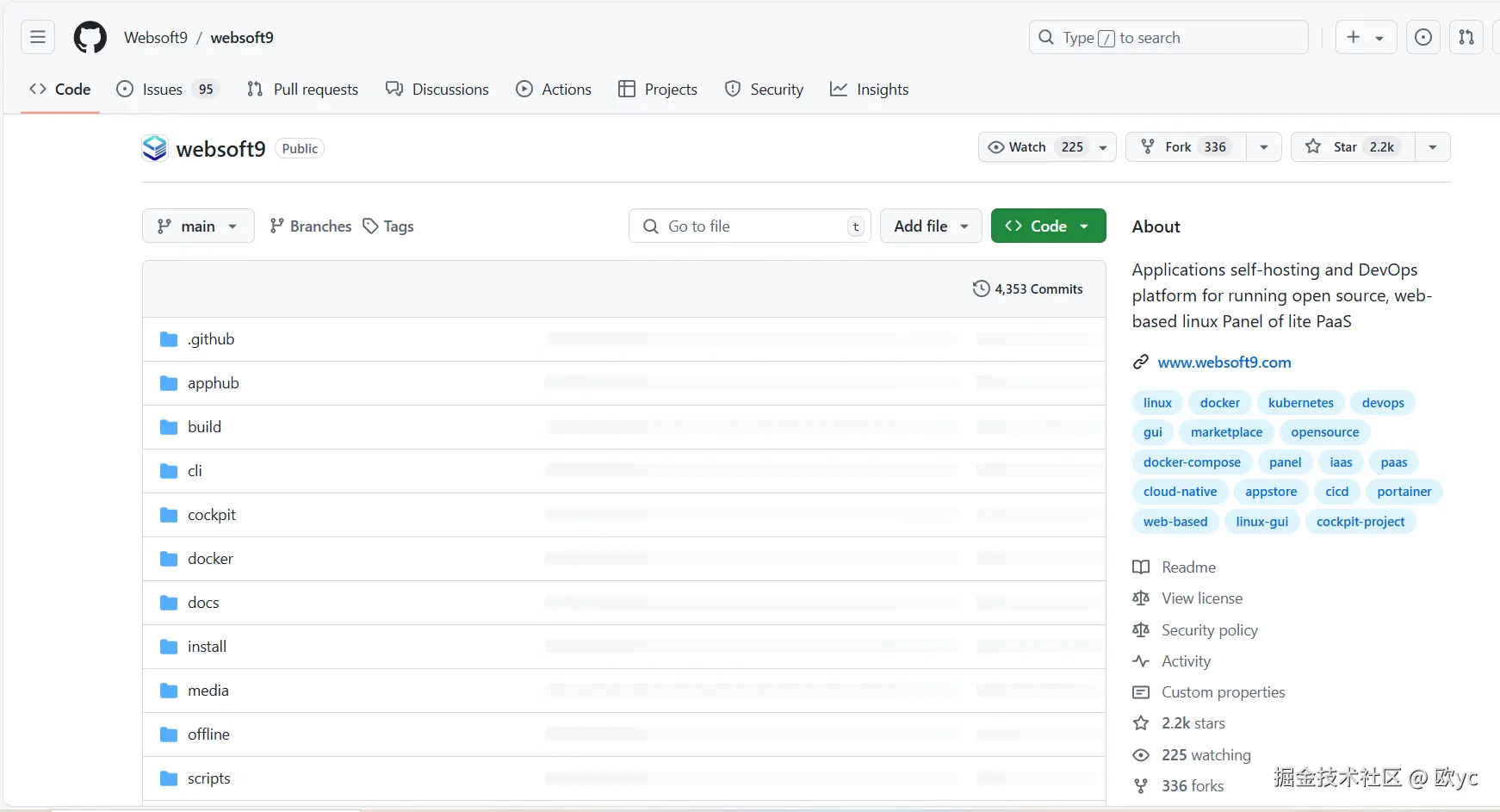
Task: Switch to the Security tab
Action: [x=764, y=90]
